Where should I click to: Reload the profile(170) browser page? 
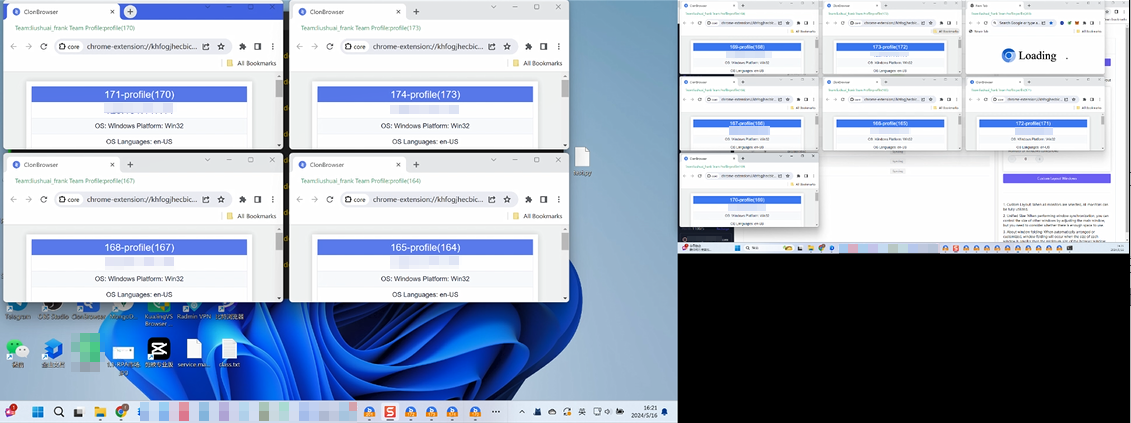(43, 46)
